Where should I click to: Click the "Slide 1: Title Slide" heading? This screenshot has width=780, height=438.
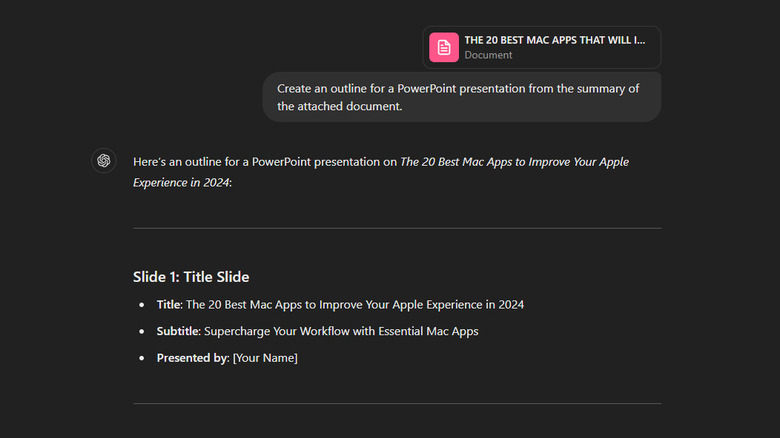[x=191, y=277]
